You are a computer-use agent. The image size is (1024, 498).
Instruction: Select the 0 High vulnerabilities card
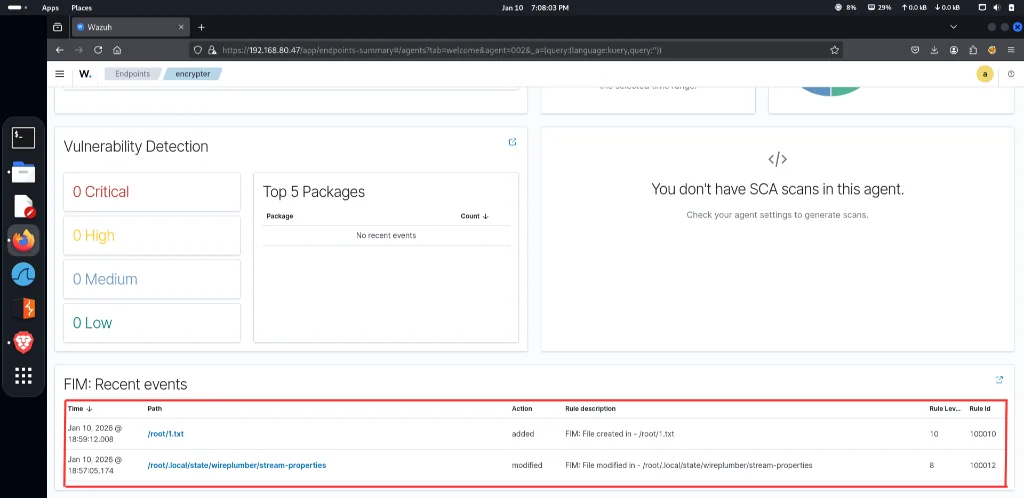(152, 236)
